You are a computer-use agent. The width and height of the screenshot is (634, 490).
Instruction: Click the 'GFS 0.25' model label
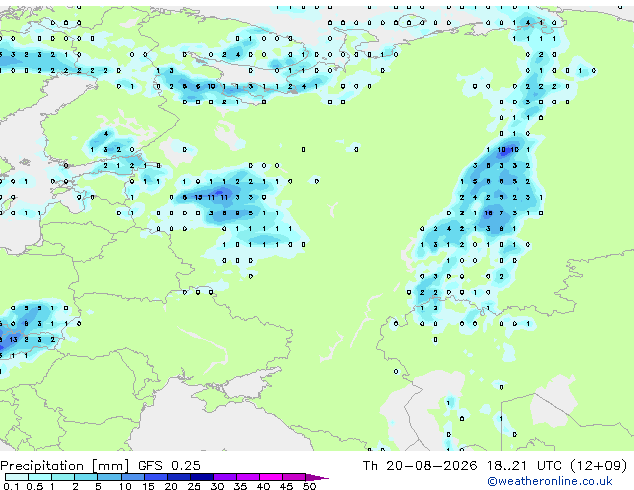(169, 465)
